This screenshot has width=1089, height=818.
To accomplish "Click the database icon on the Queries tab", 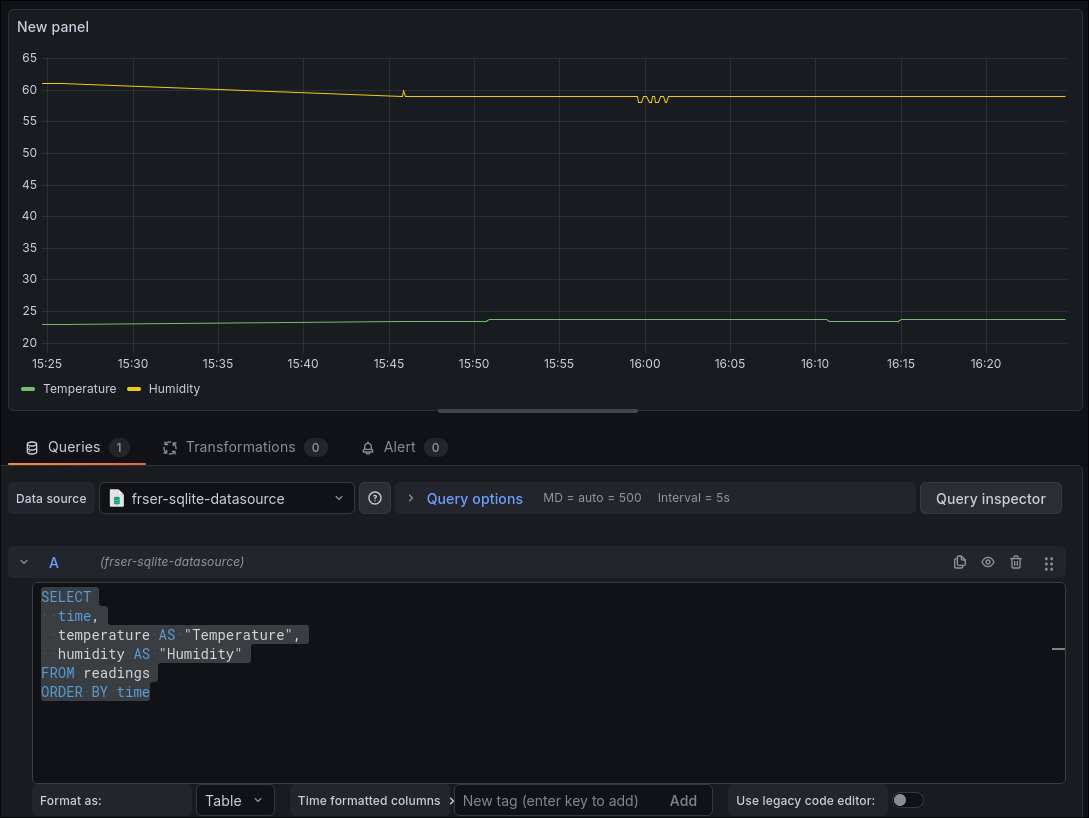I will [x=30, y=447].
